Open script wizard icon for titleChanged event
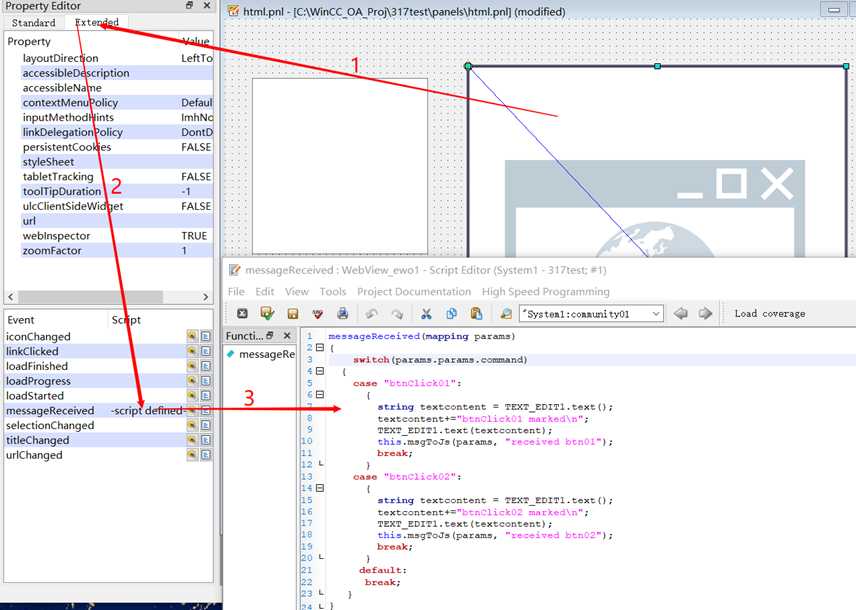 coord(192,440)
